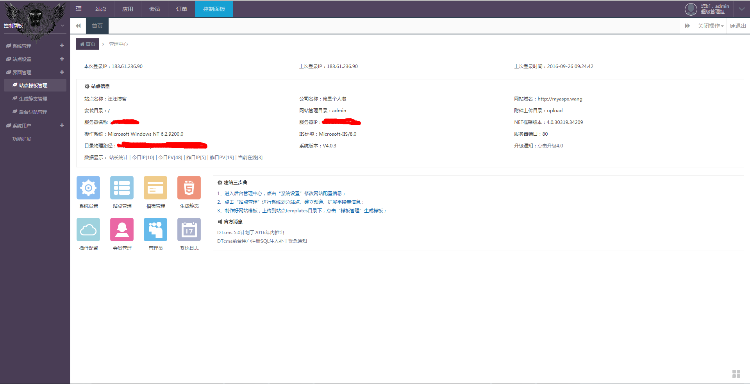Open the calendar shortcut tile
The height and width of the screenshot is (384, 750).
(x=189, y=230)
